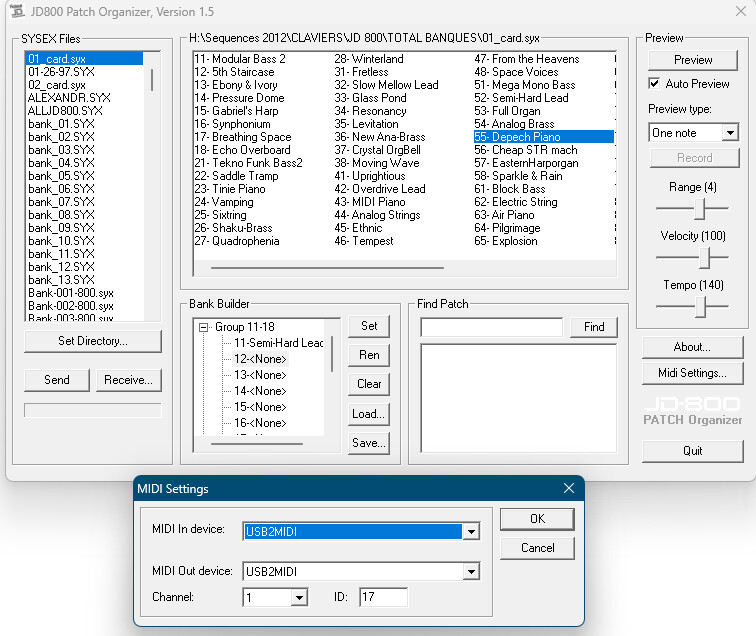This screenshot has height=636, width=756.
Task: Select patch 47- From the Heavens
Action: coord(527,59)
